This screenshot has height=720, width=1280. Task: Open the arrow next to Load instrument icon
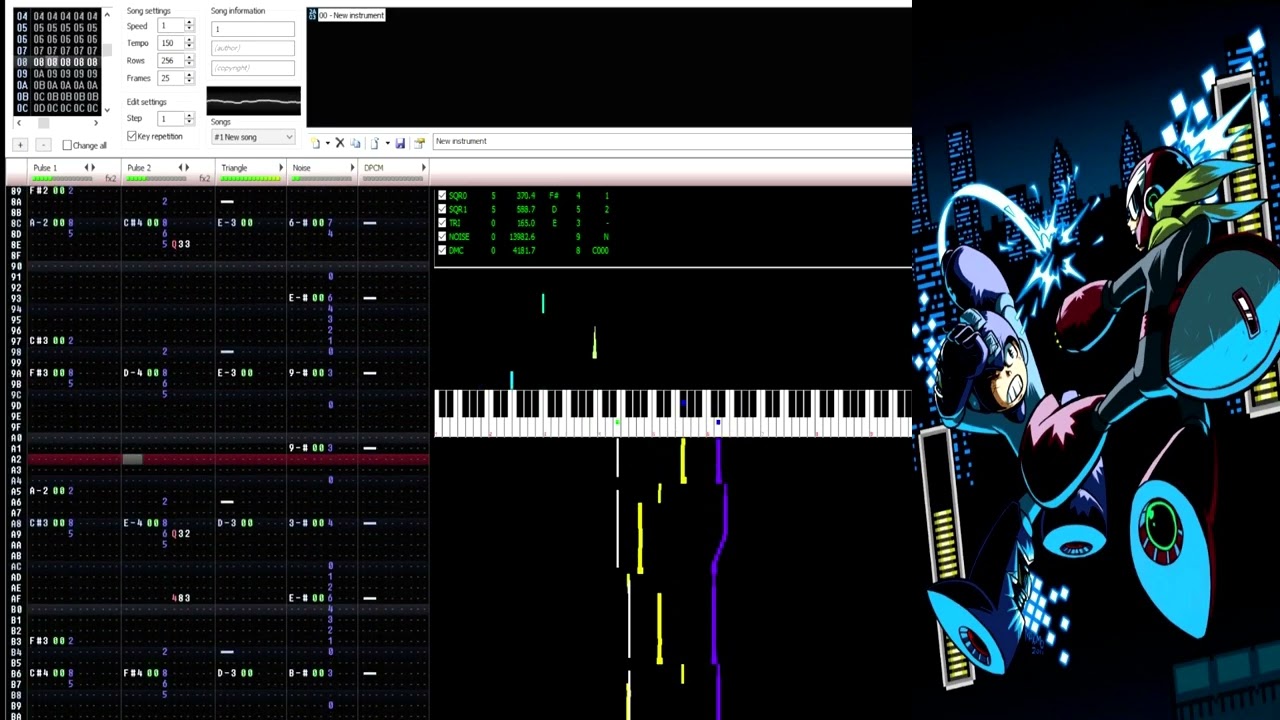coord(387,143)
